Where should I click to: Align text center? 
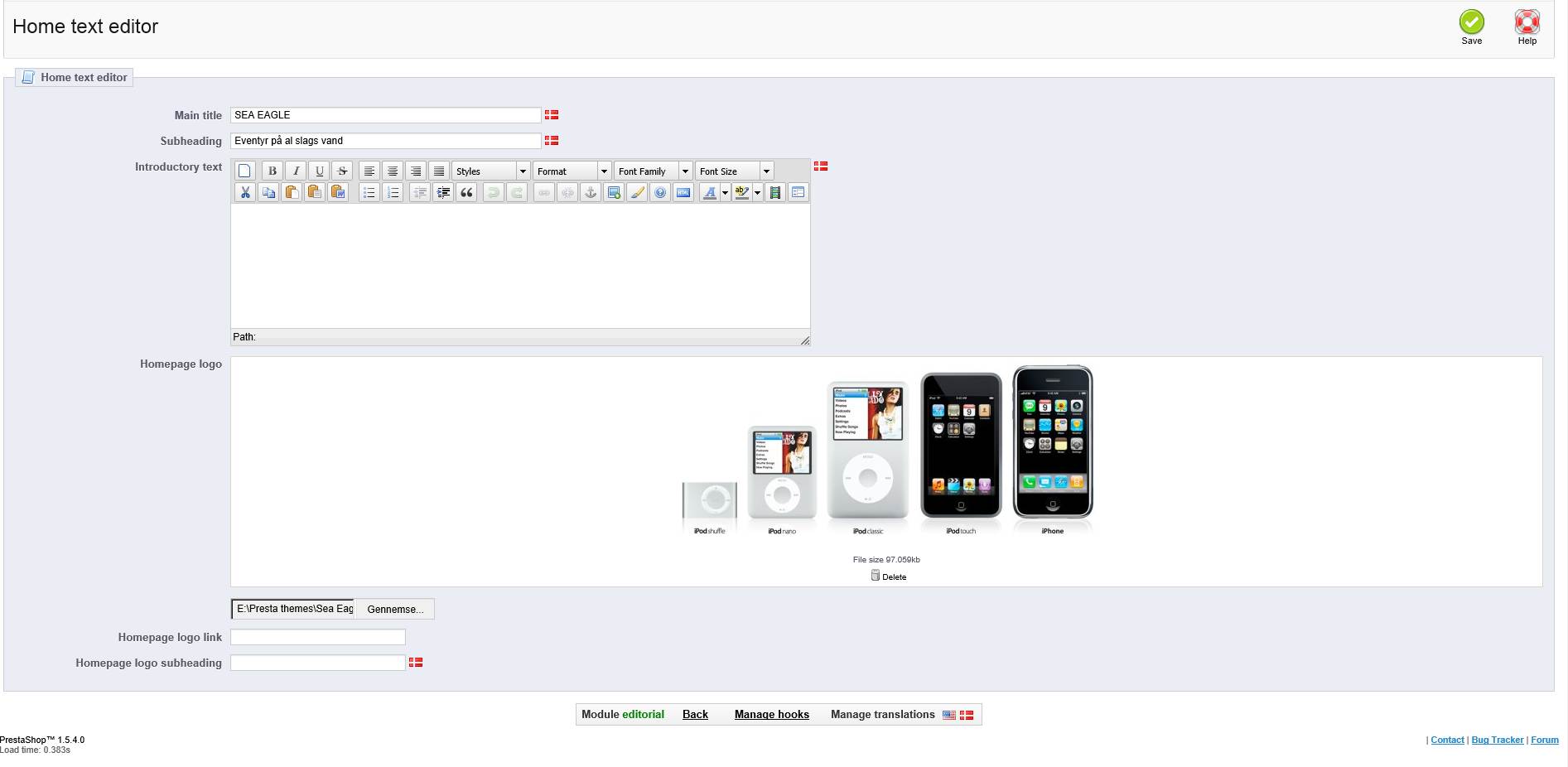(x=393, y=171)
